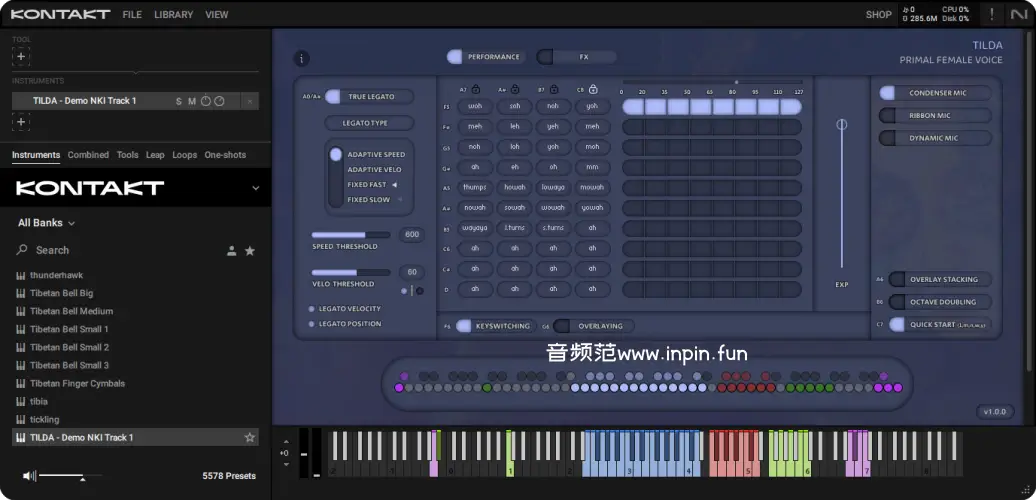The height and width of the screenshot is (500, 1036).
Task: Expand the All Banks dropdown
Action: [46, 223]
